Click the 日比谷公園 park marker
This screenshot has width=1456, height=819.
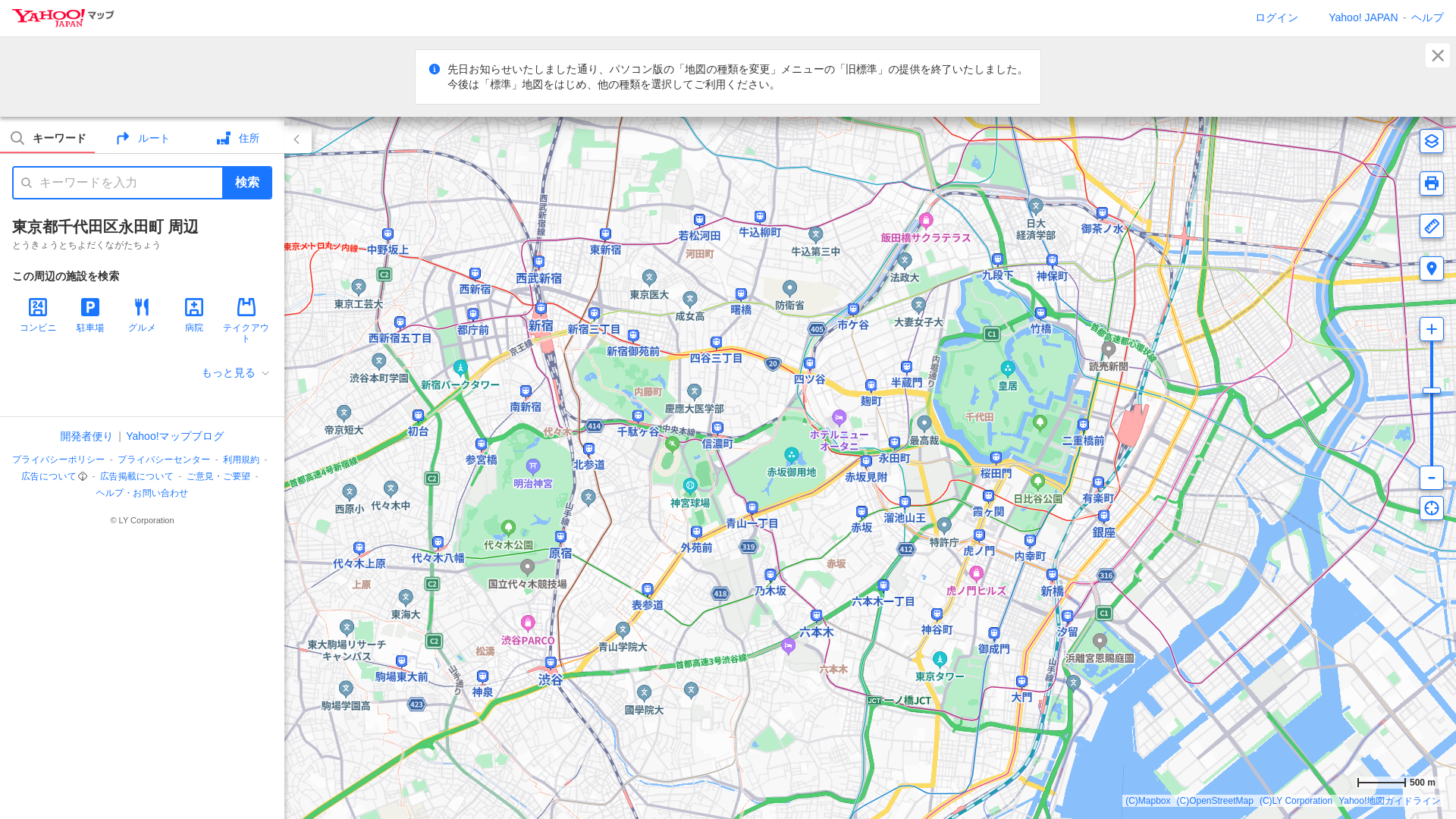(x=1037, y=482)
